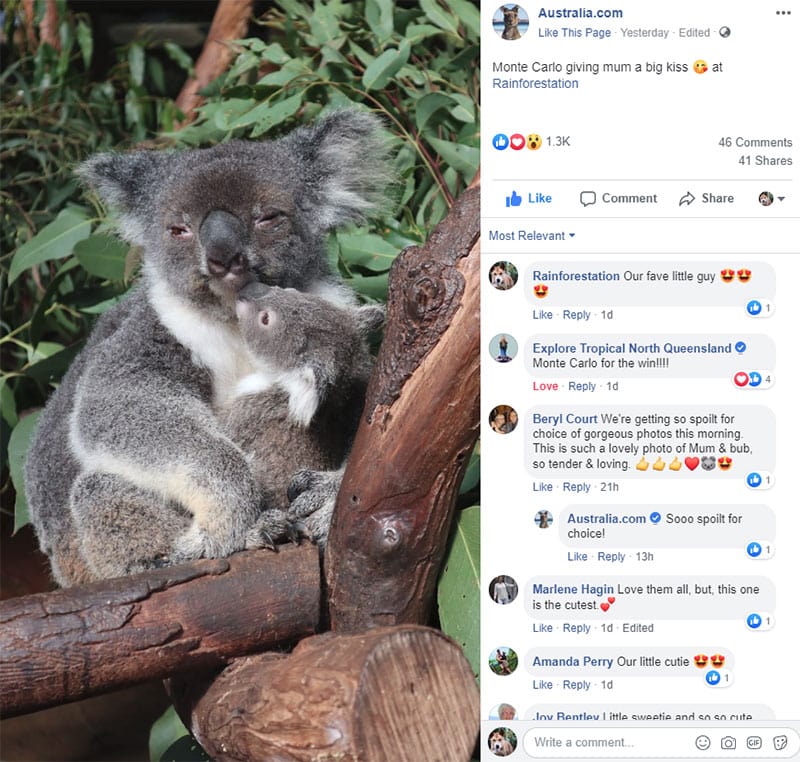Open the GIF picker icon
This screenshot has height=762, width=800.
tap(754, 743)
